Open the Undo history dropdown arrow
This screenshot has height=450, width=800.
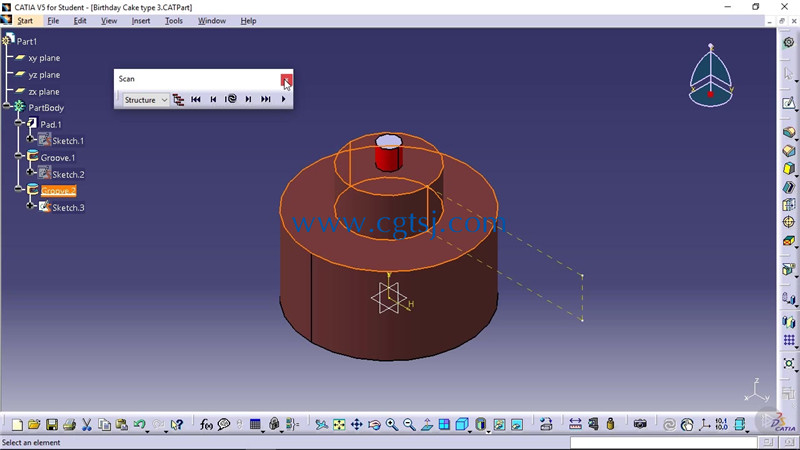pos(147,432)
